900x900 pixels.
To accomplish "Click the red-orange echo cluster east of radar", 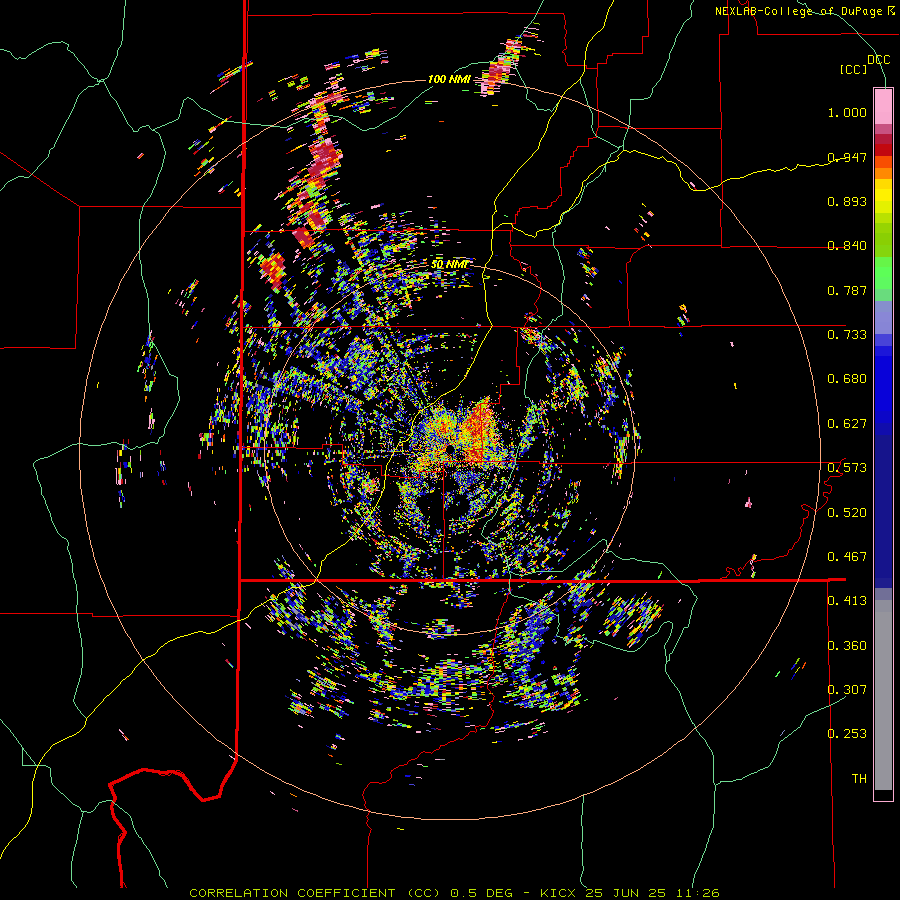I will click(478, 428).
